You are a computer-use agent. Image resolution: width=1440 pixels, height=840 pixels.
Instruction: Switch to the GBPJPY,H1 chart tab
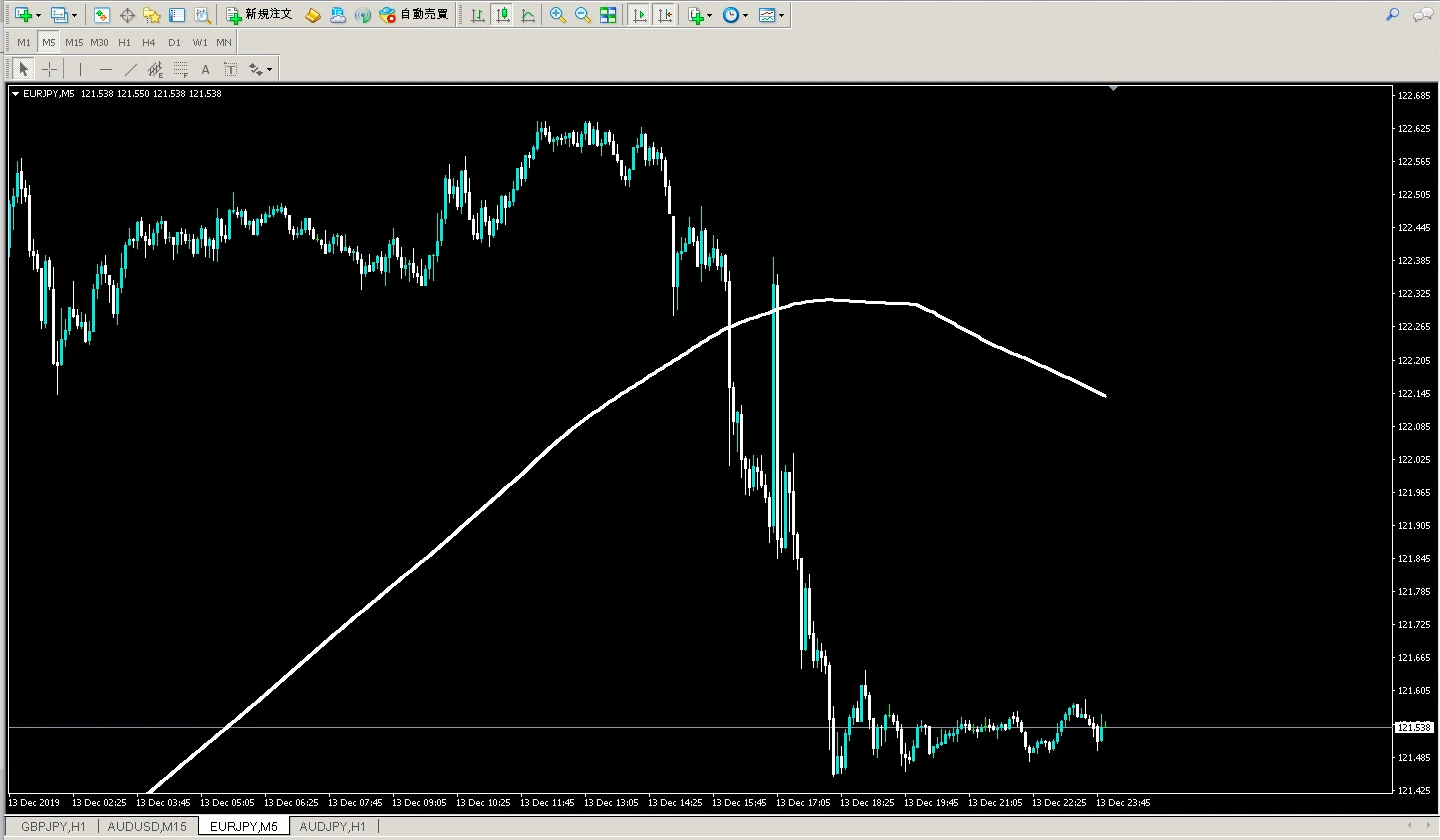pyautogui.click(x=53, y=826)
